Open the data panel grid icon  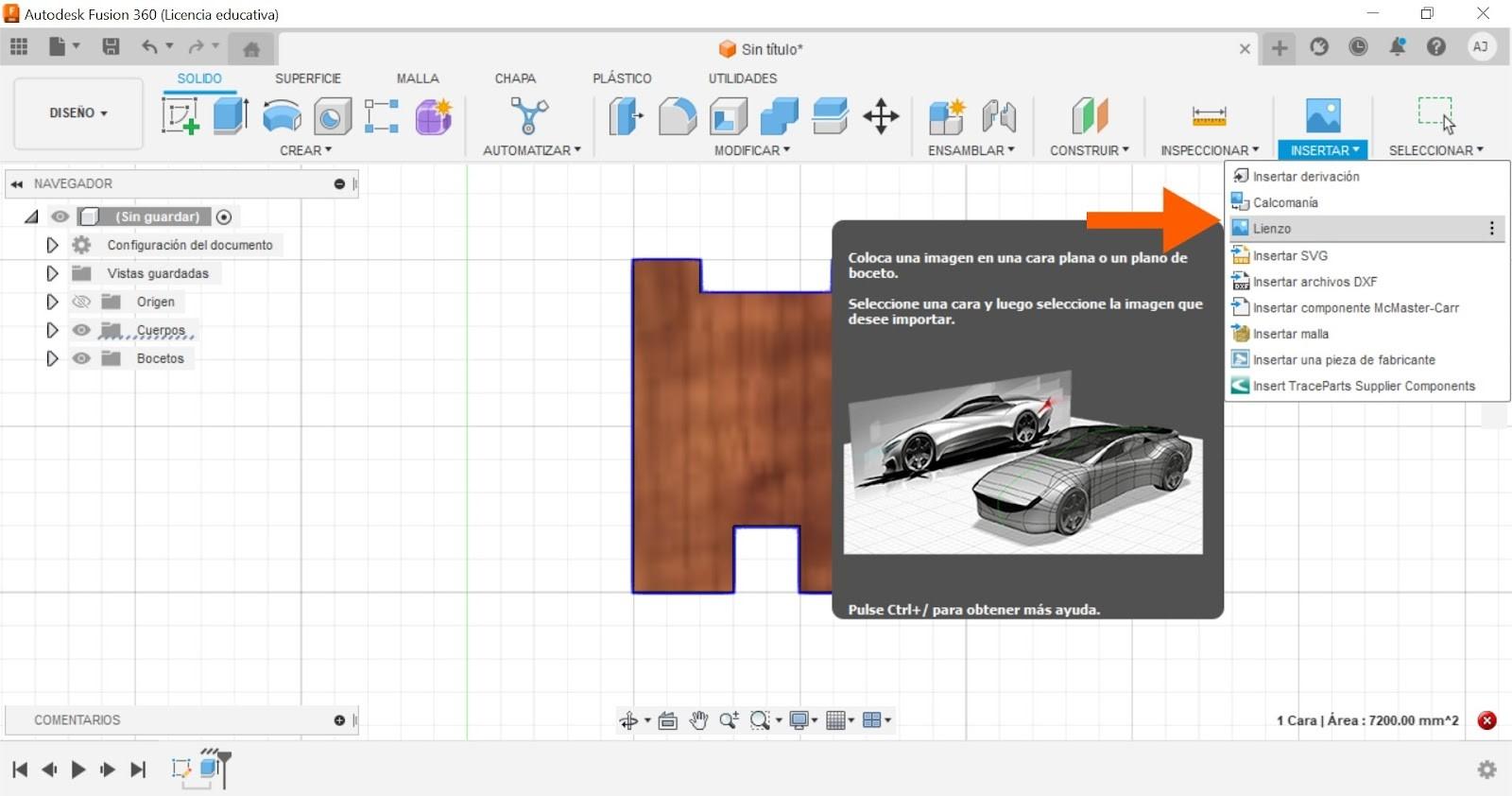[19, 46]
